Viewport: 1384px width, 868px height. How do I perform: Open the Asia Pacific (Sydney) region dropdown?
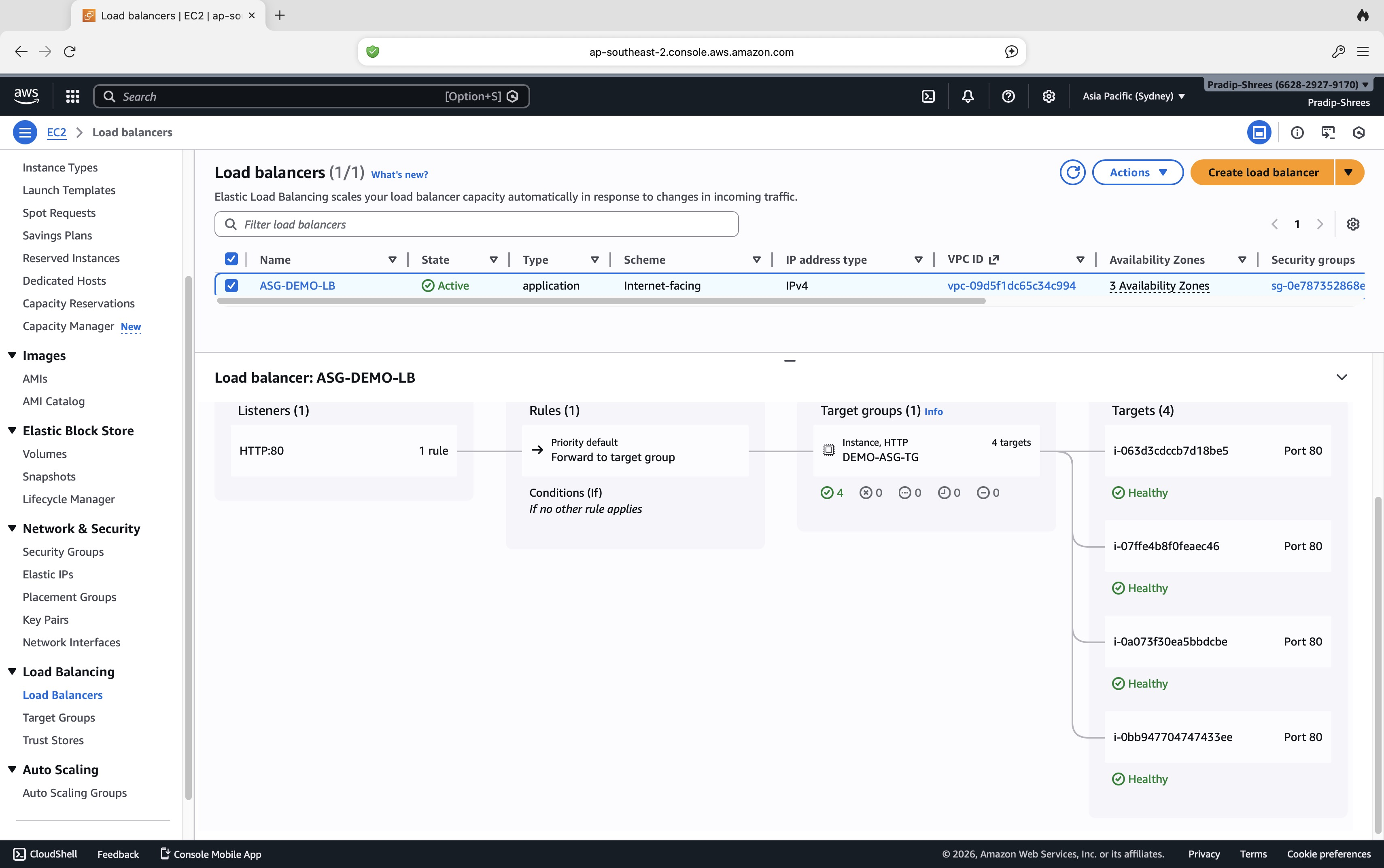1132,96
